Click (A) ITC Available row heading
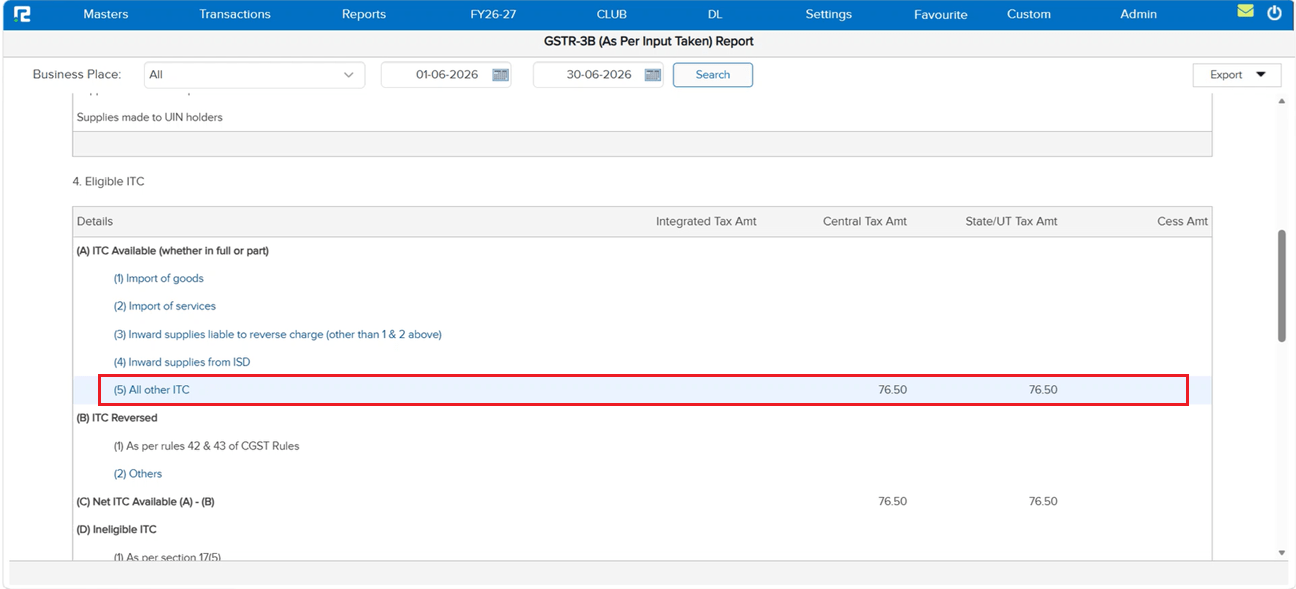Viewport: 1296px width, 589px height. [x=172, y=251]
